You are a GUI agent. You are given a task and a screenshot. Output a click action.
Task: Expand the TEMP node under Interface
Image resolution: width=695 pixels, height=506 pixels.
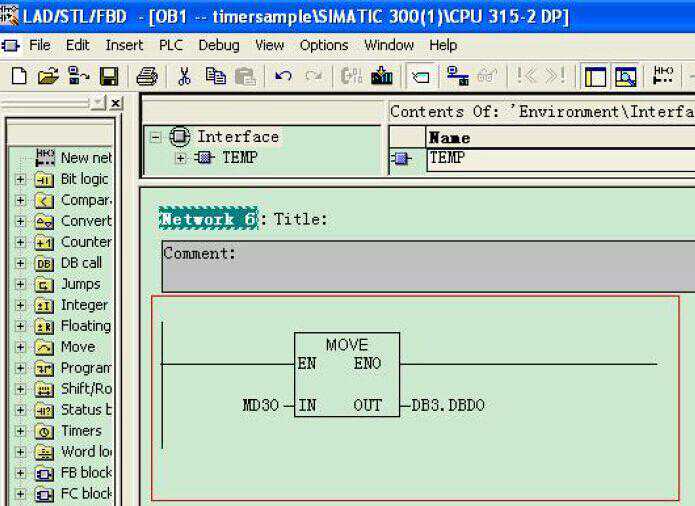[x=180, y=157]
